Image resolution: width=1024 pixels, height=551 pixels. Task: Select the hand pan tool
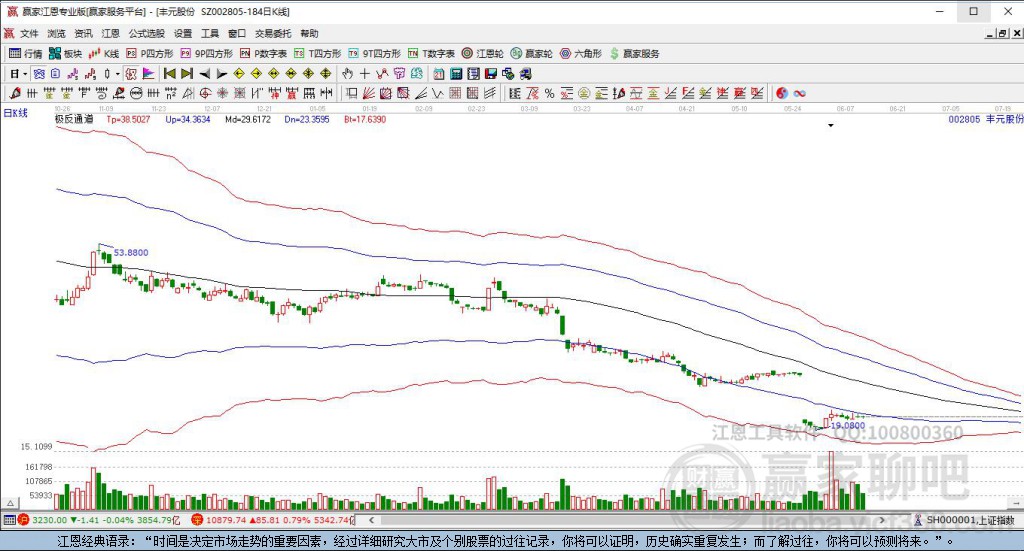347,74
